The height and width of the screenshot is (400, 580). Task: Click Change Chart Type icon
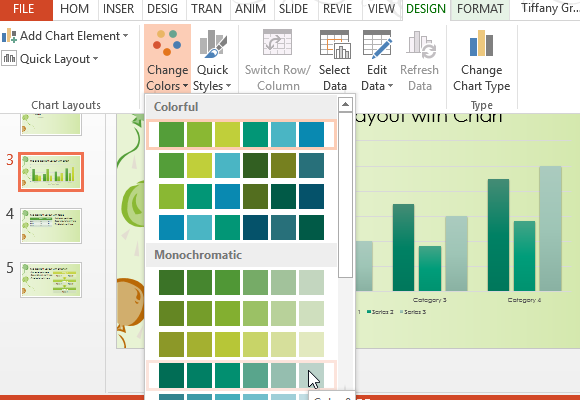[x=481, y=43]
